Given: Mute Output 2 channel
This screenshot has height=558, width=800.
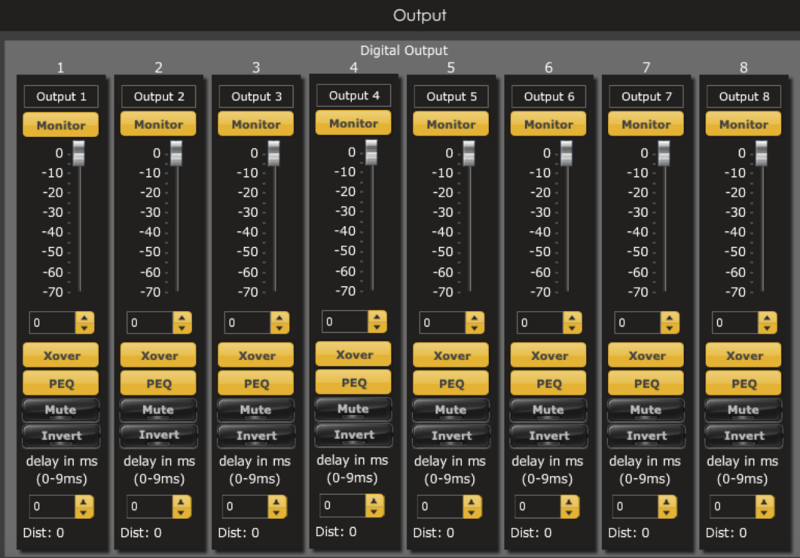Looking at the screenshot, I should click(158, 410).
